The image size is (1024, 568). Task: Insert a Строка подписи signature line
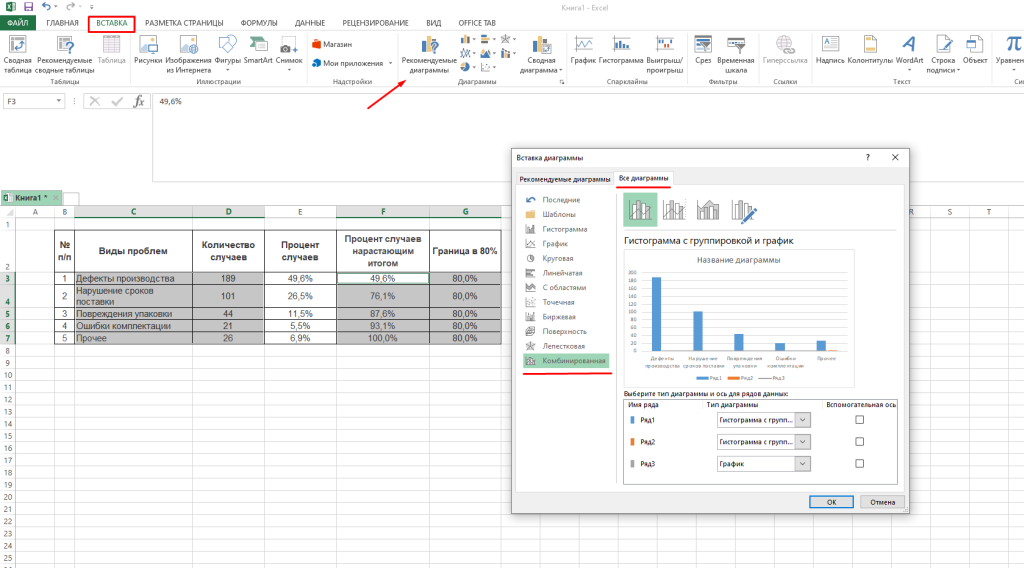point(943,54)
